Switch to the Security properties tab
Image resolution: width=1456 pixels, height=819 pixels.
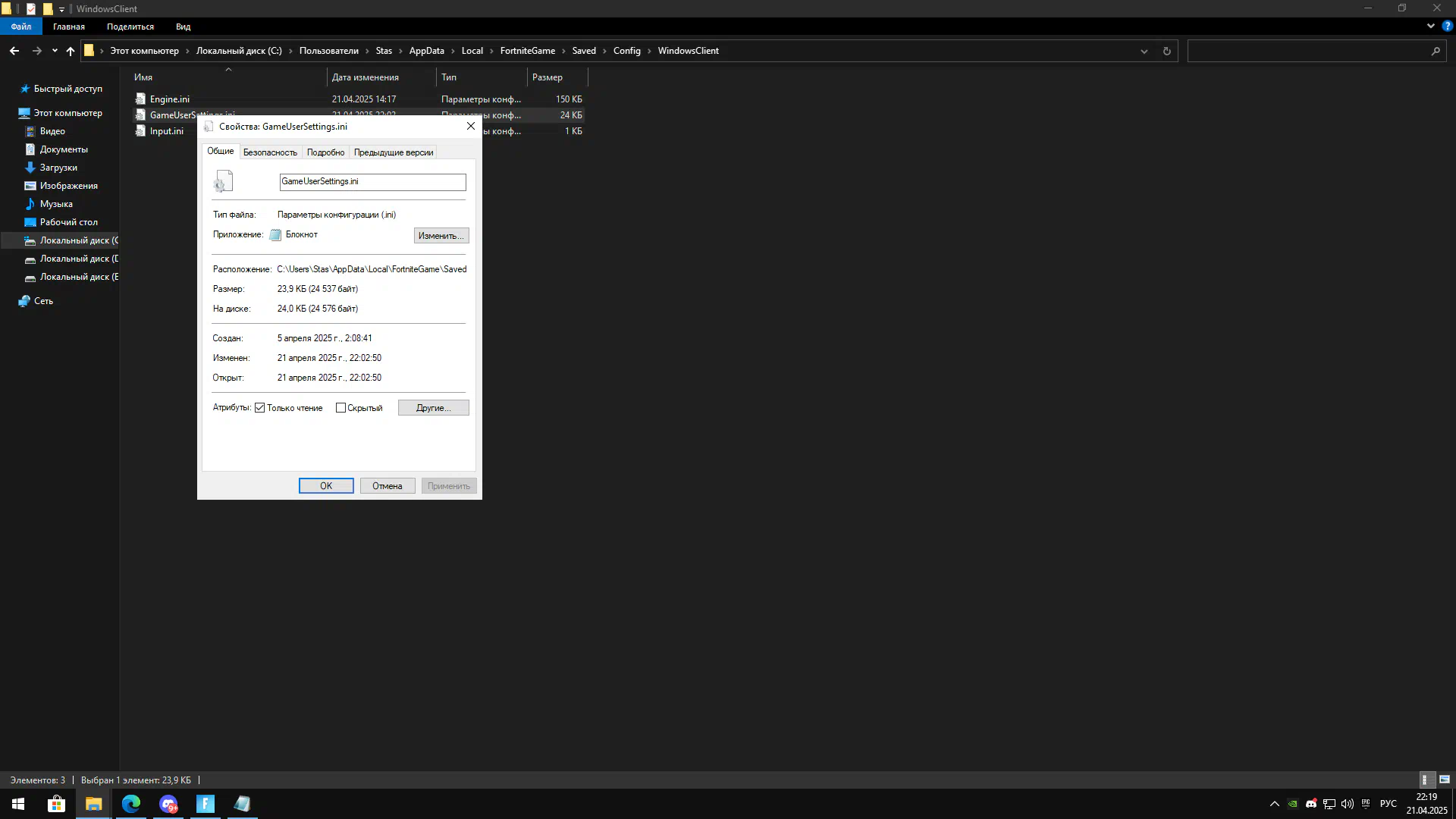click(270, 152)
